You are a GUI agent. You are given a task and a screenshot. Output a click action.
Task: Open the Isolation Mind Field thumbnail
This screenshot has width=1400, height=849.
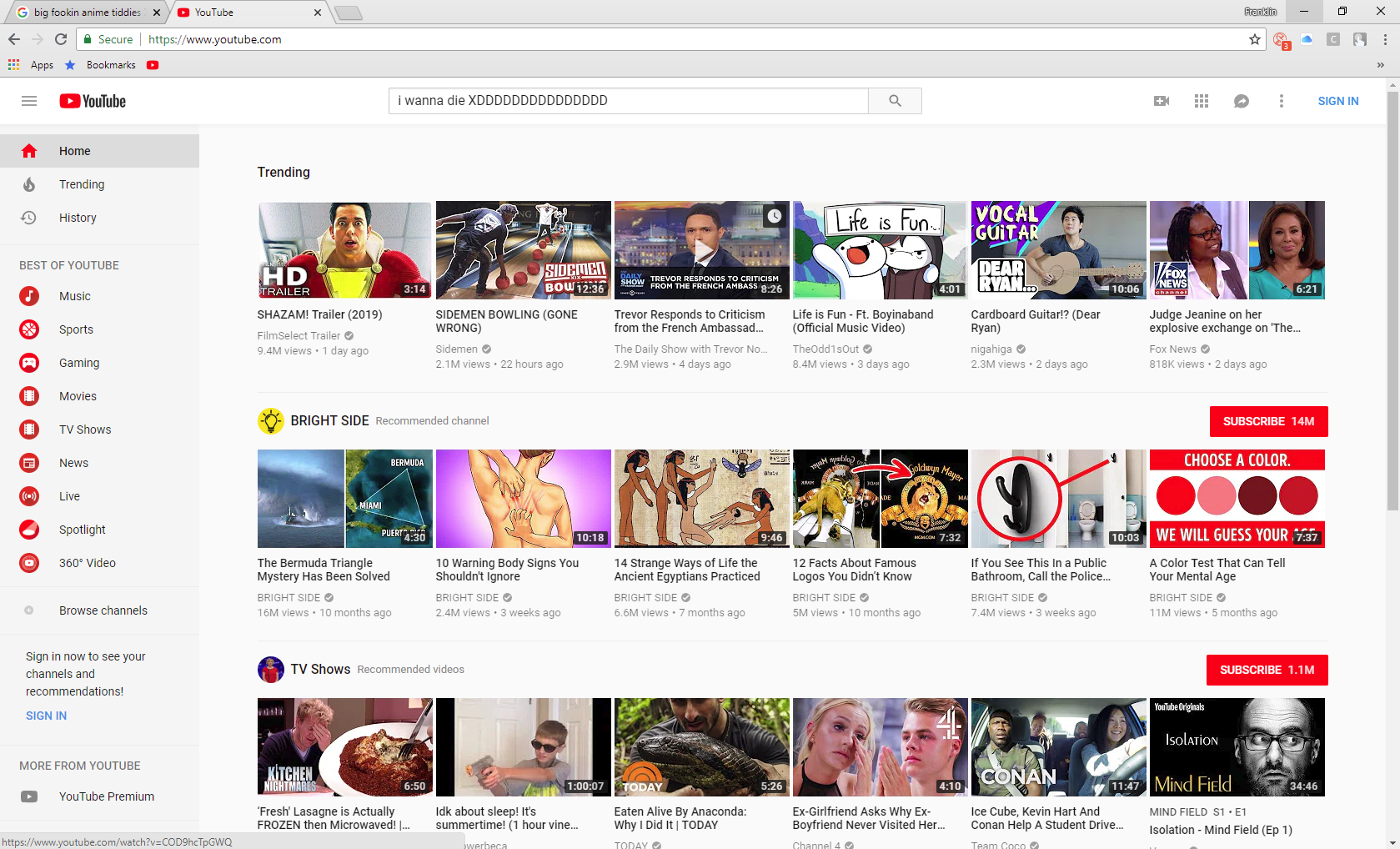[1237, 747]
